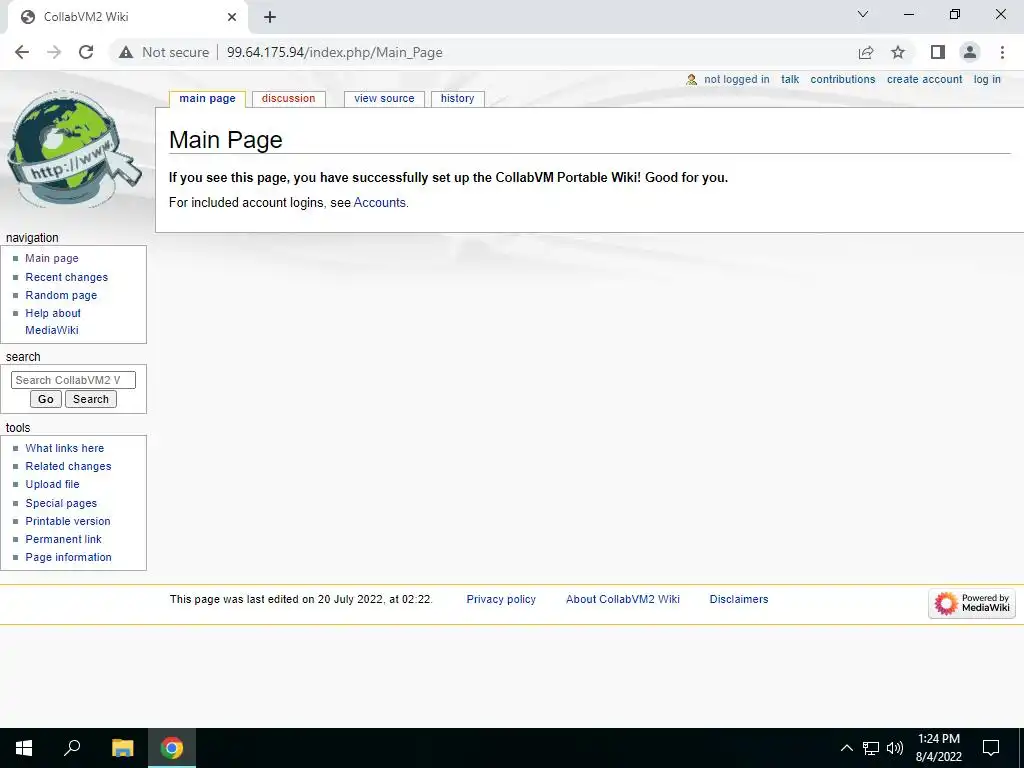Open Help about MediaWiki

tap(52, 321)
